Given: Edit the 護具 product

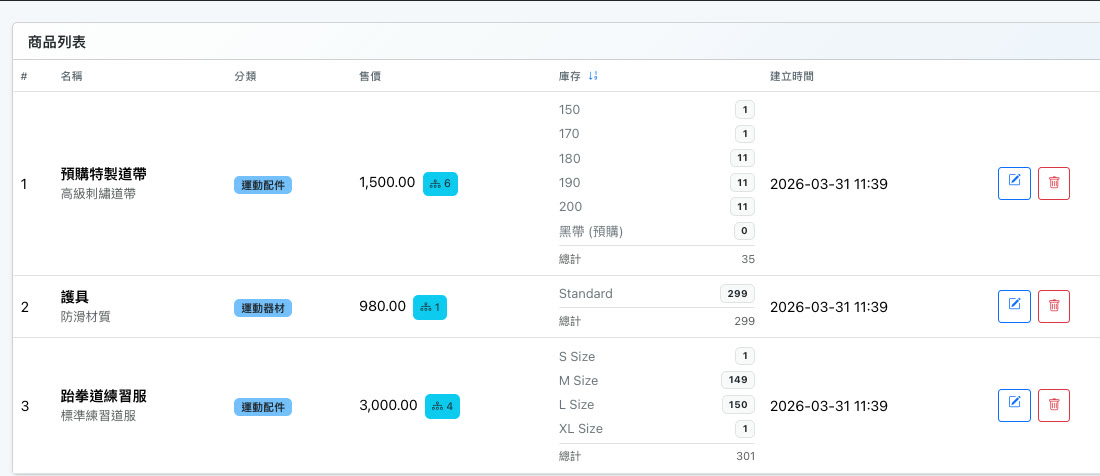Looking at the screenshot, I should tap(1014, 306).
